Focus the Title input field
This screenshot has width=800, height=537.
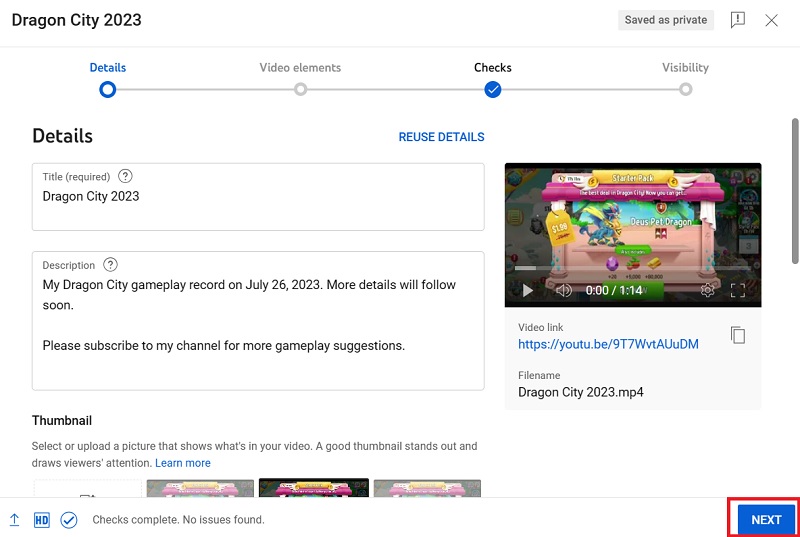258,197
